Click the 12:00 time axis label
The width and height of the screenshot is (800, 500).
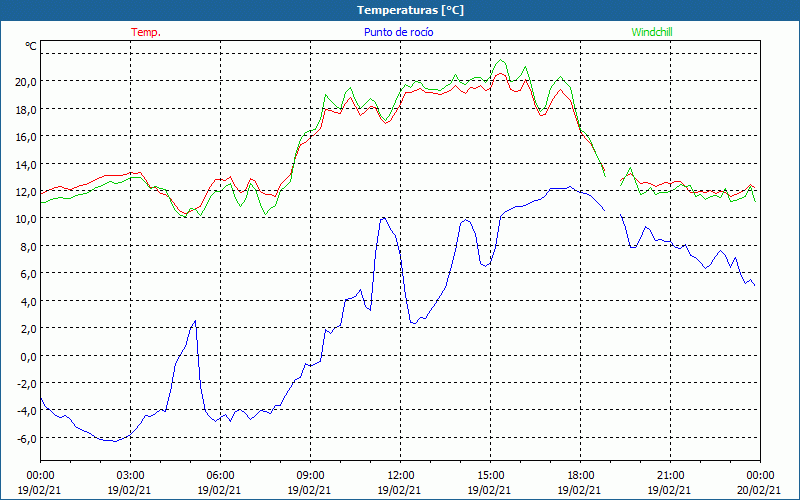[x=401, y=476]
